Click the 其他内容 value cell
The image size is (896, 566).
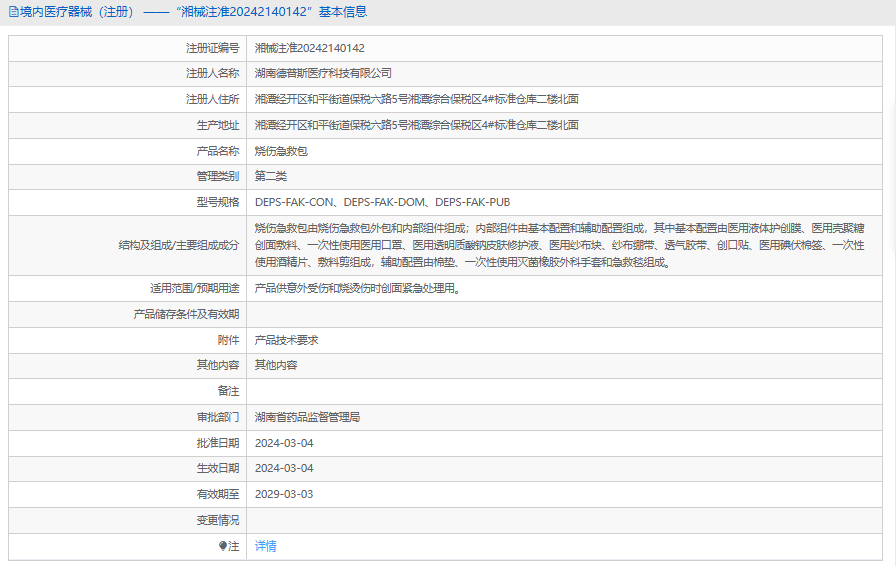(275, 365)
